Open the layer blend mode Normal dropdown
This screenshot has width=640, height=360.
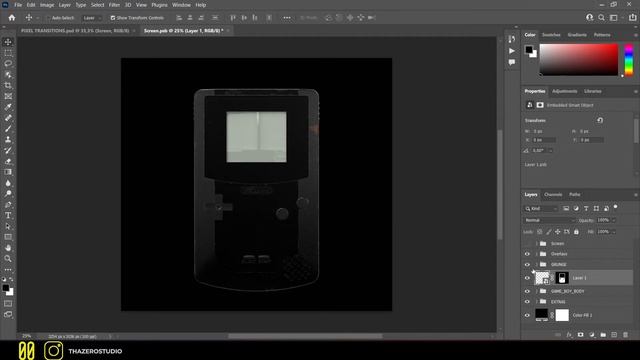549,220
